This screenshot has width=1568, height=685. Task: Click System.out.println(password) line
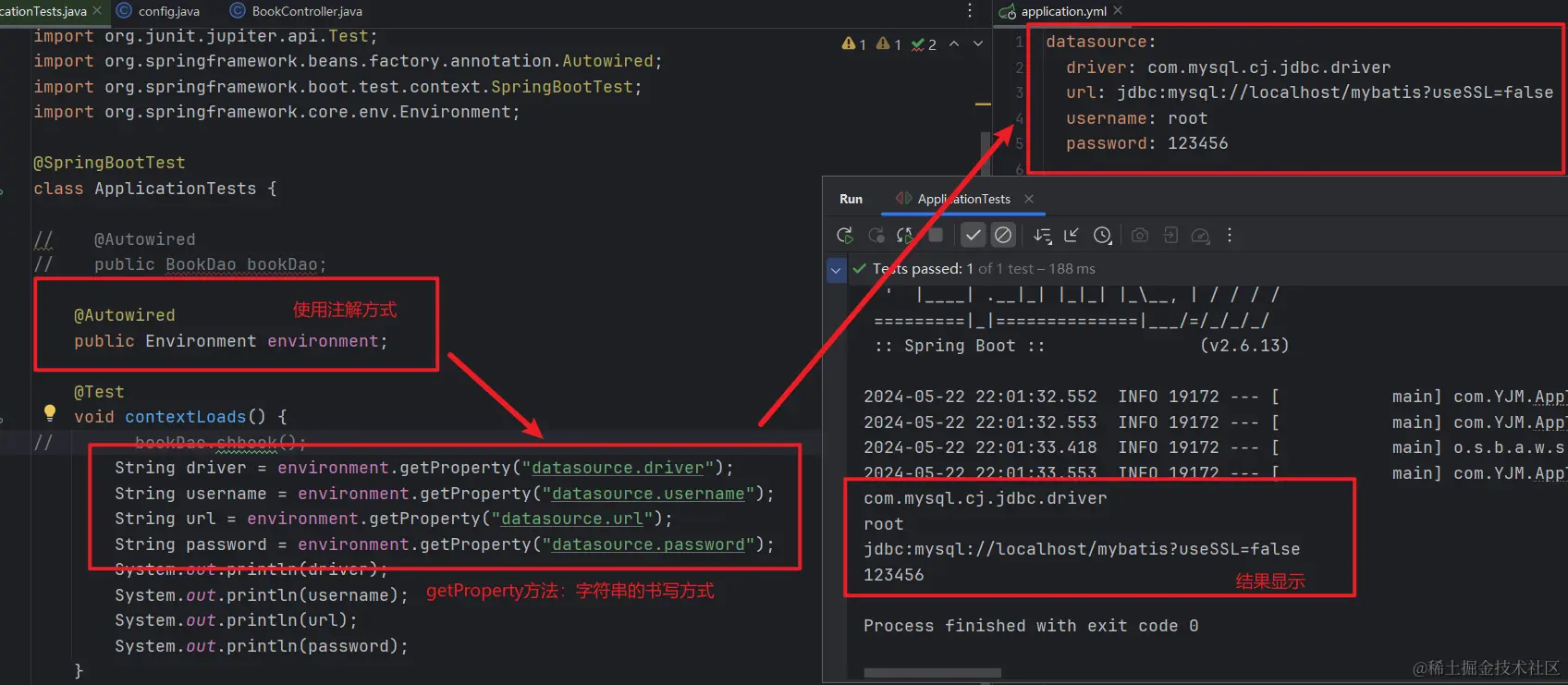click(x=262, y=646)
